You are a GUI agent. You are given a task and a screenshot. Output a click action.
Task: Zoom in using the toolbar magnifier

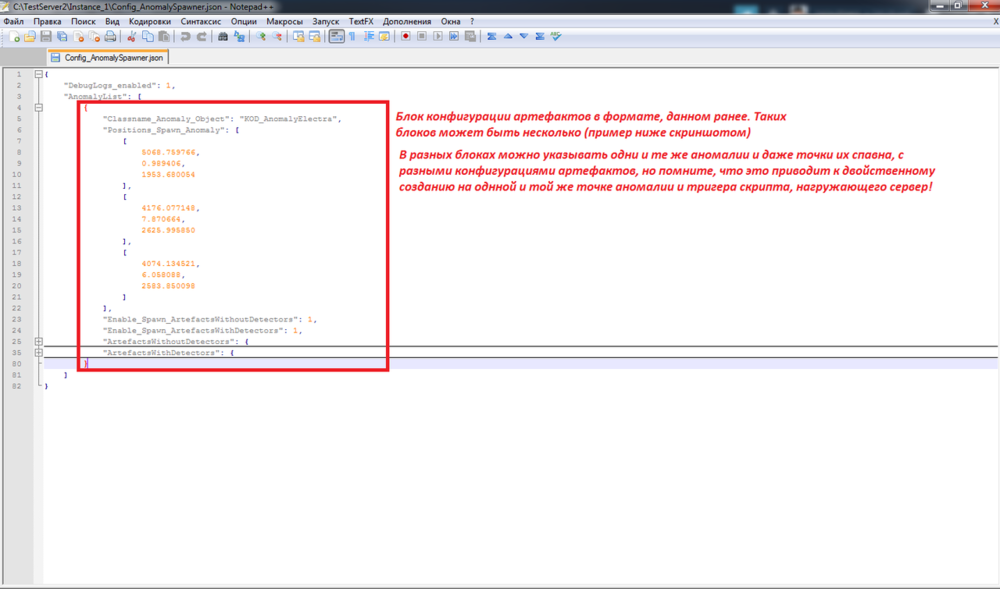click(260, 37)
